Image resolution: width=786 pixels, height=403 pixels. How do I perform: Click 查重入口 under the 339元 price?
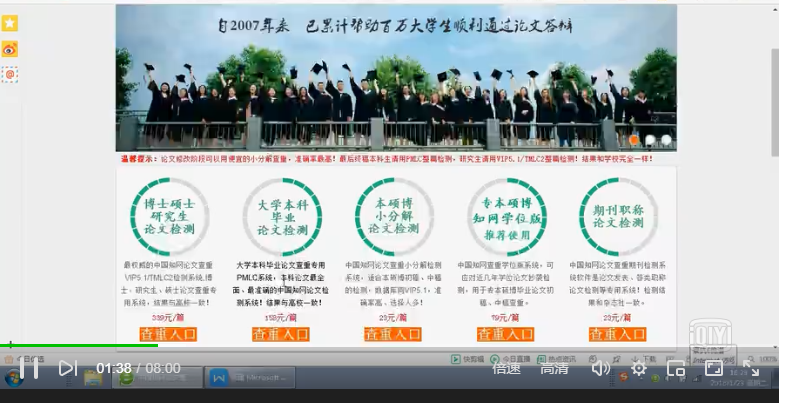(168, 334)
